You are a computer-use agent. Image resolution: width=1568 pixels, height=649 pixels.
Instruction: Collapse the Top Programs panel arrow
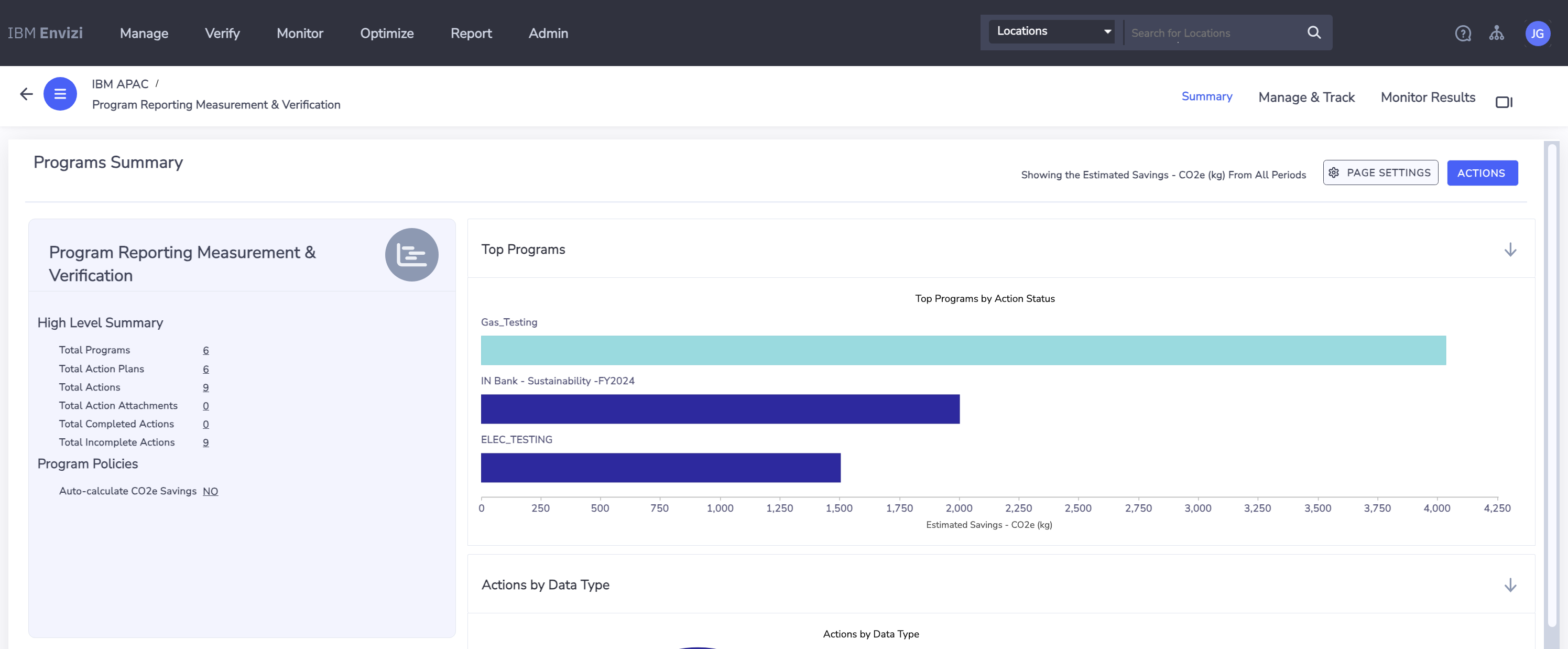pos(1509,250)
